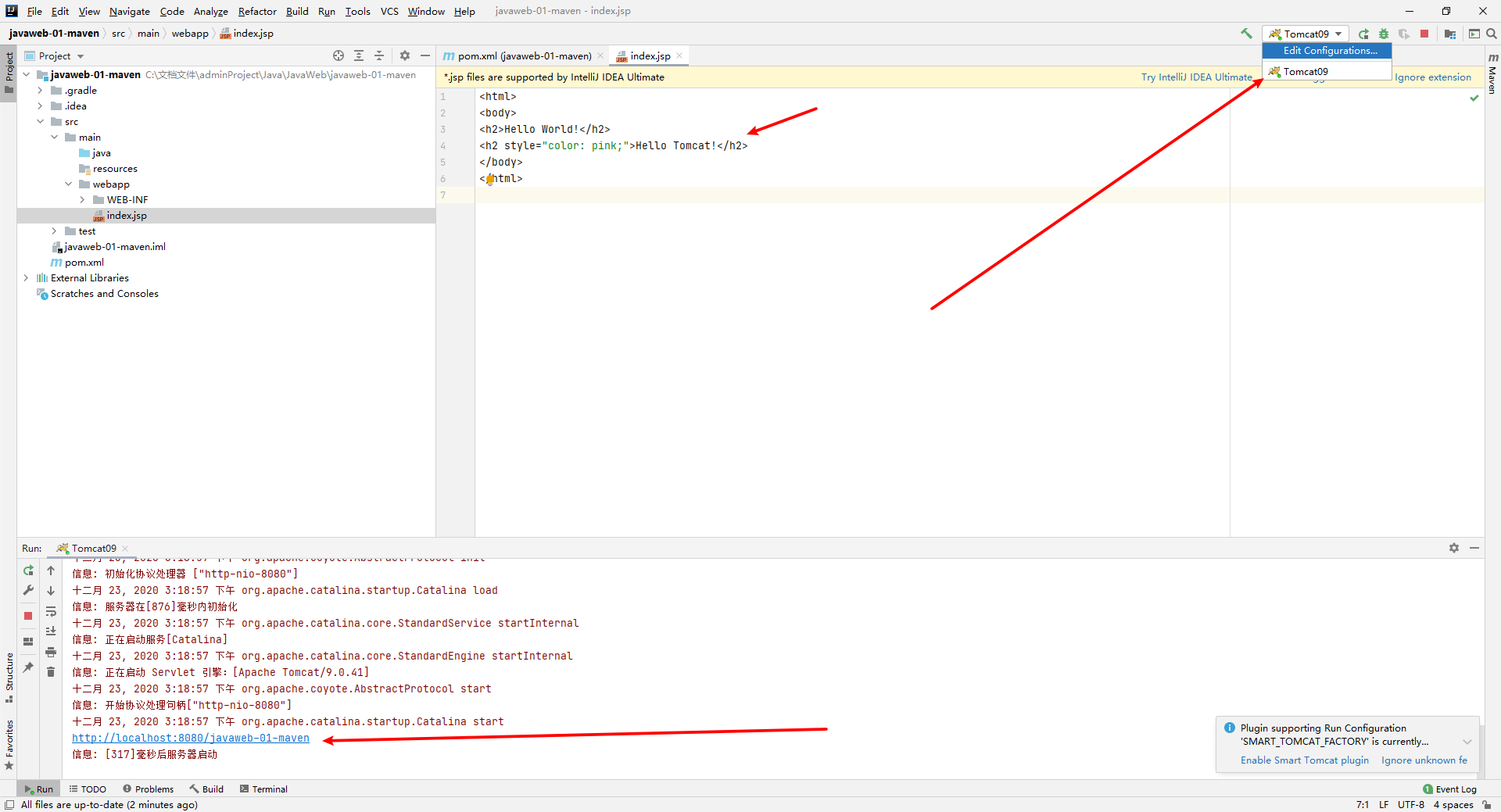Clear console with trash icon
Image resolution: width=1501 pixels, height=812 pixels.
pos(51,672)
